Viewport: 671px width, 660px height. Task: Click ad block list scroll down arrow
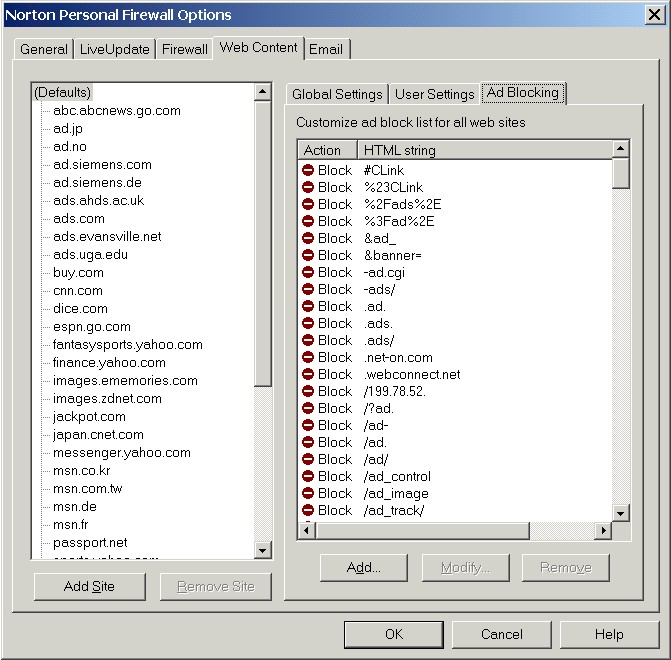click(620, 513)
